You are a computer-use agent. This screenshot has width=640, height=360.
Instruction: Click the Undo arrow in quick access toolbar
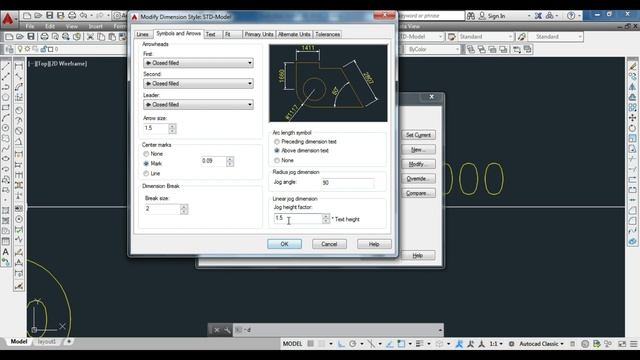point(83,16)
